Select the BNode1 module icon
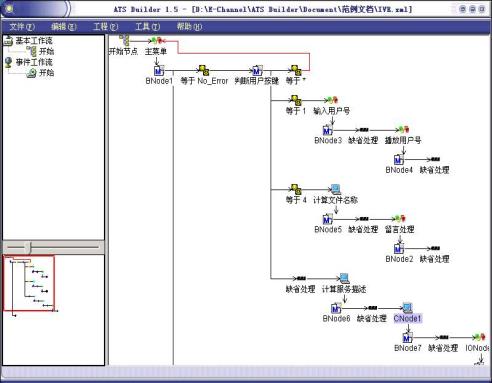This screenshot has width=492, height=383. point(159,70)
